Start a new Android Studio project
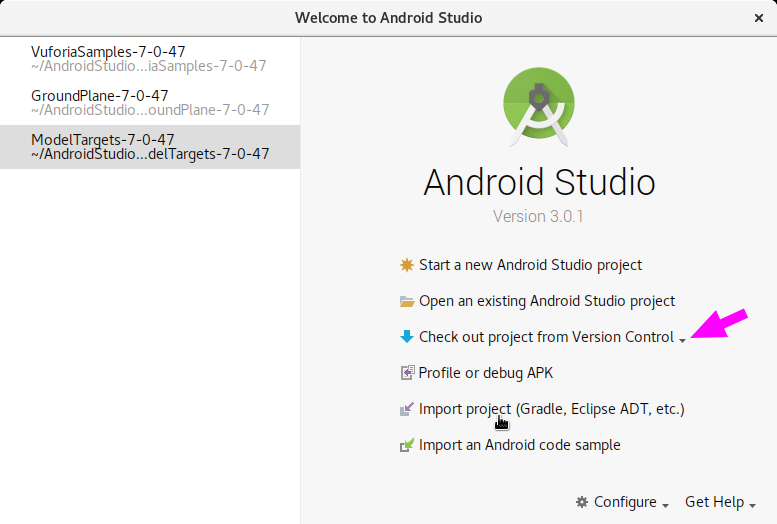This screenshot has width=777, height=524. (530, 265)
